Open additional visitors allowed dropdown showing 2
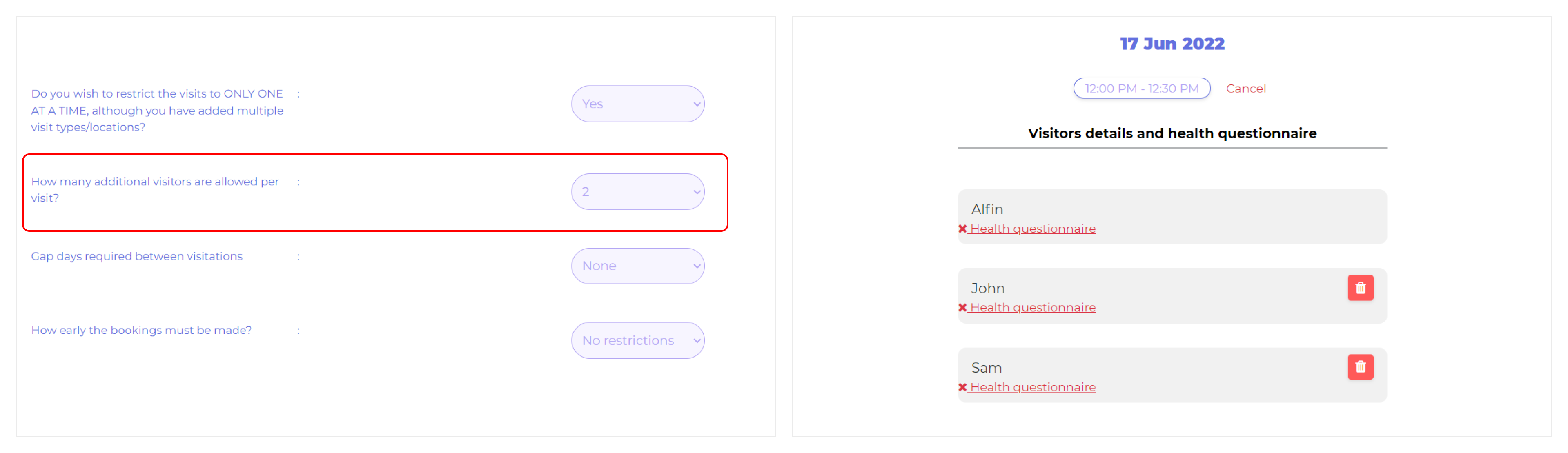The image size is (1568, 453). tap(637, 192)
